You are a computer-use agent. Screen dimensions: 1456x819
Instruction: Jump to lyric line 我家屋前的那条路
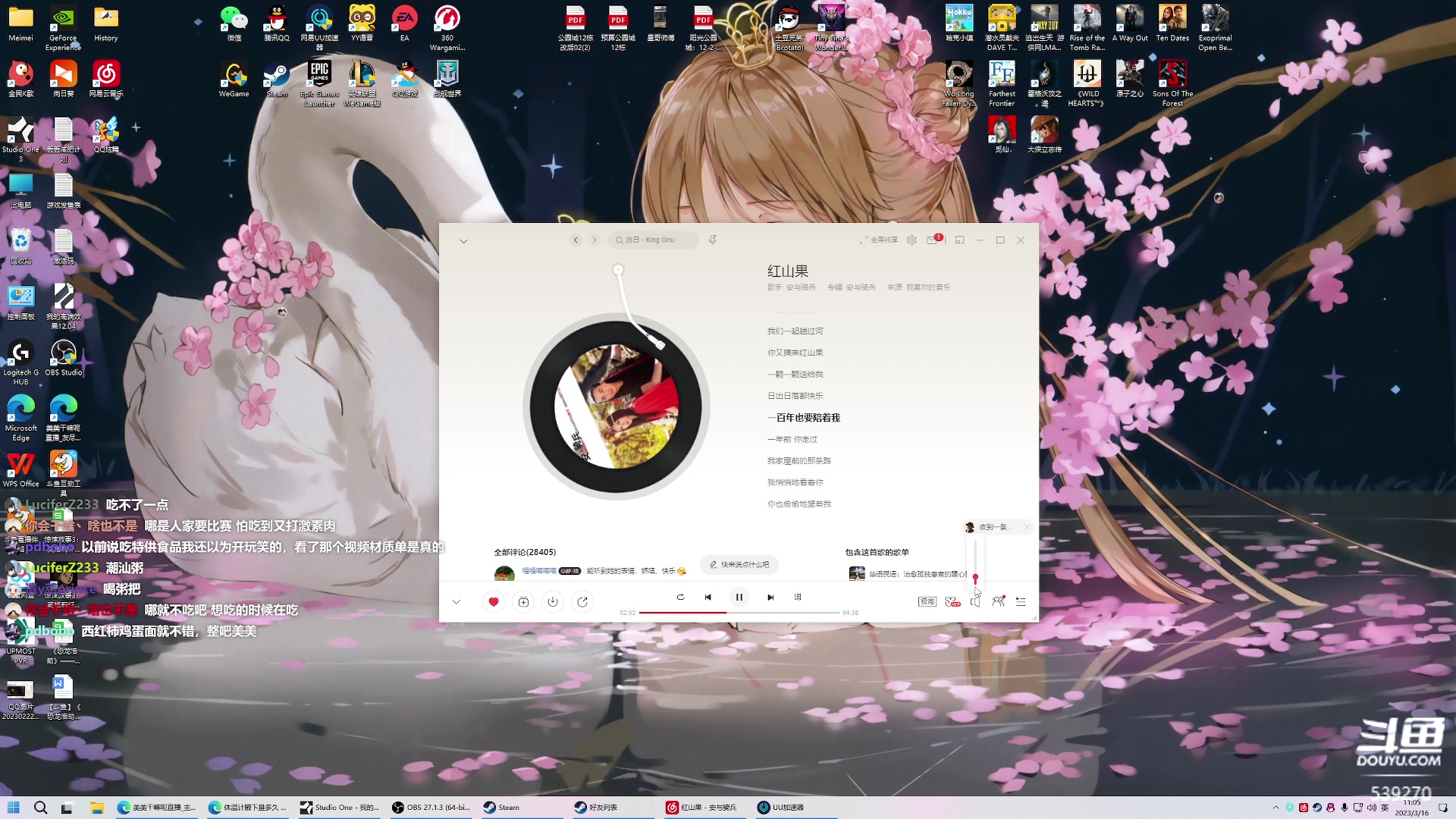click(x=799, y=461)
